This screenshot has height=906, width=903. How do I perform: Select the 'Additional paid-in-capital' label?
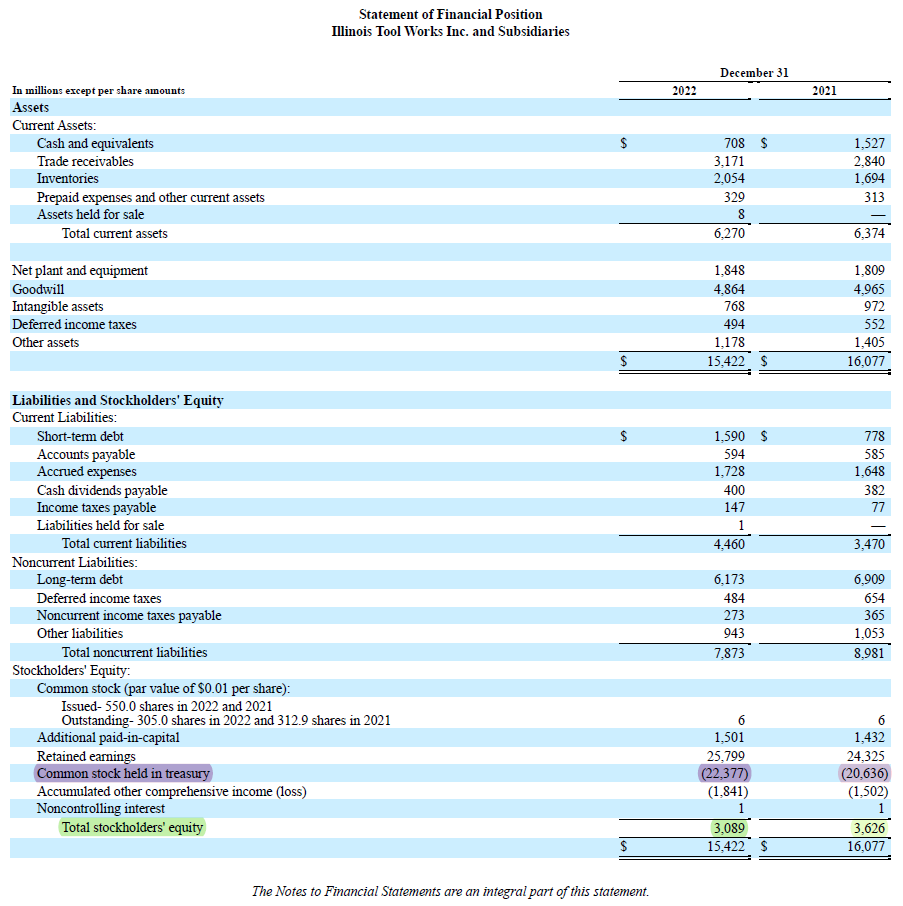[108, 737]
